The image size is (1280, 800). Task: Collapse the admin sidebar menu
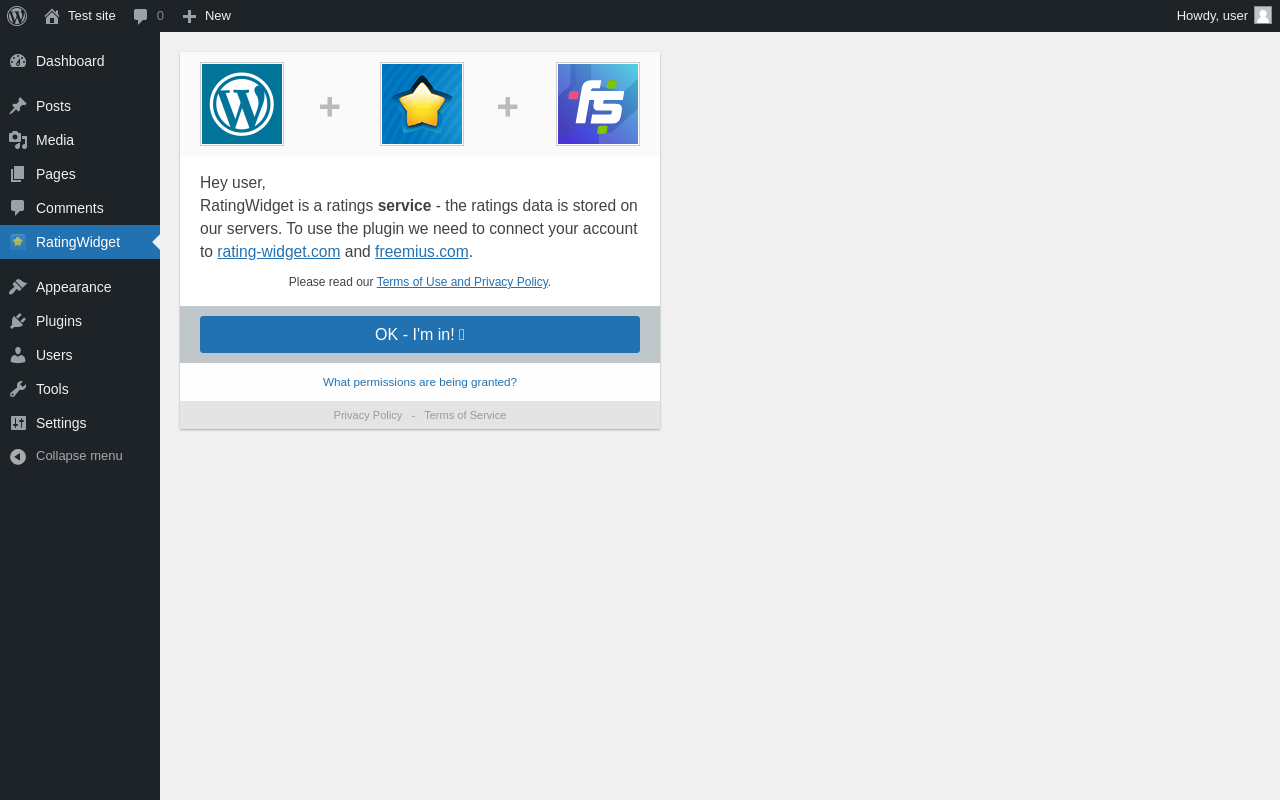(80, 456)
